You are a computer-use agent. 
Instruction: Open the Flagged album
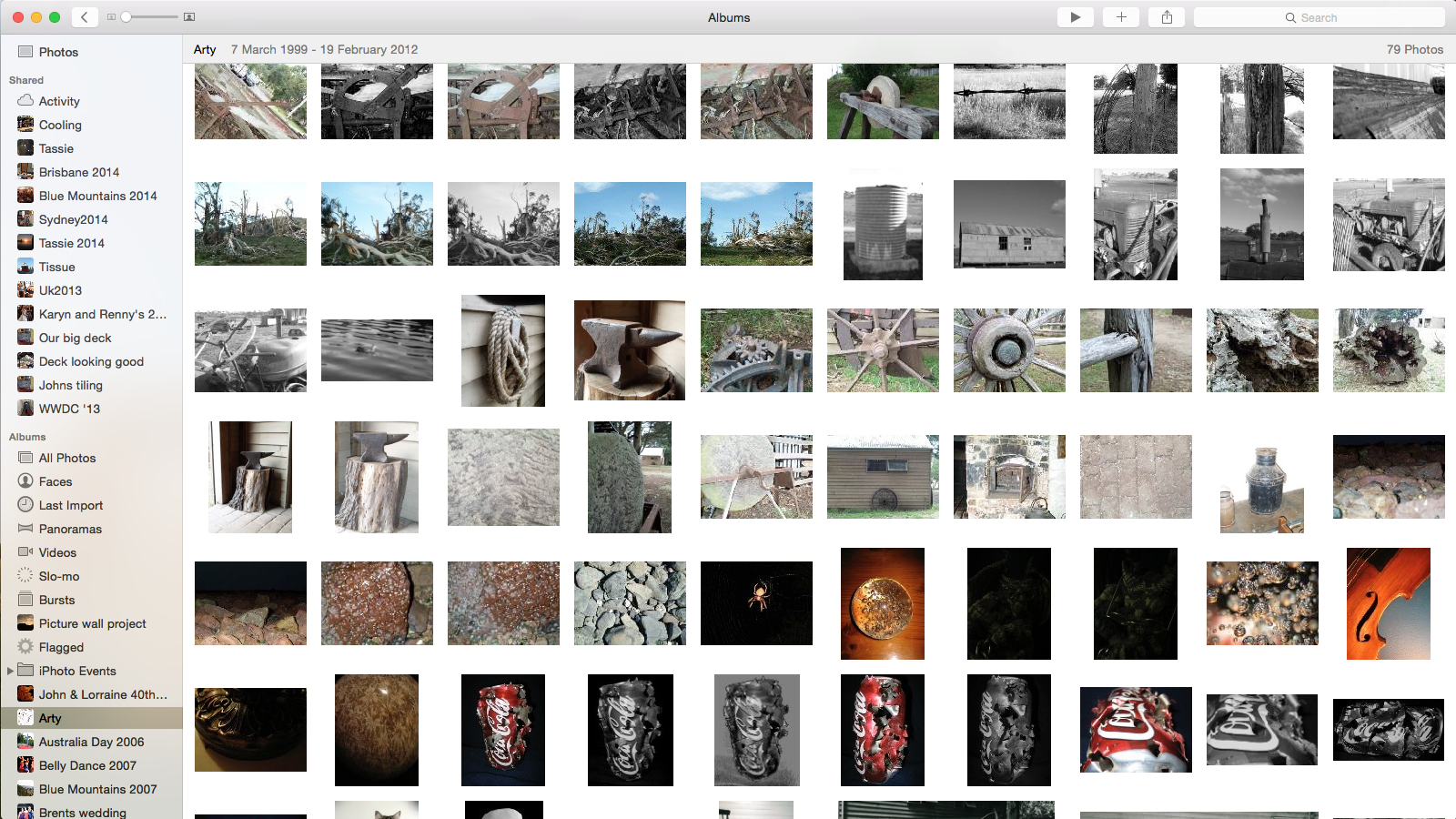point(61,647)
